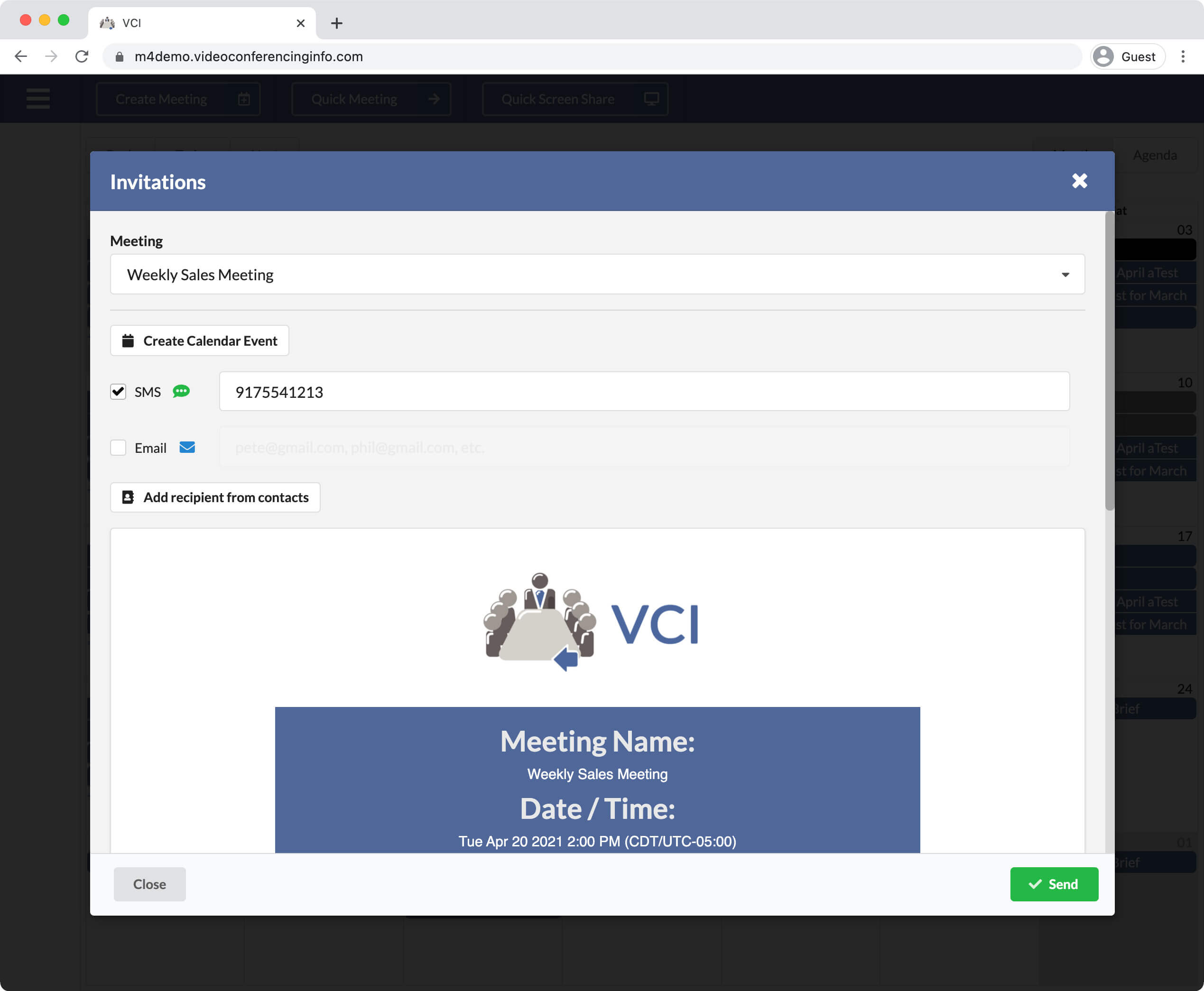Click the green SMS chat bubble icon

tap(181, 391)
